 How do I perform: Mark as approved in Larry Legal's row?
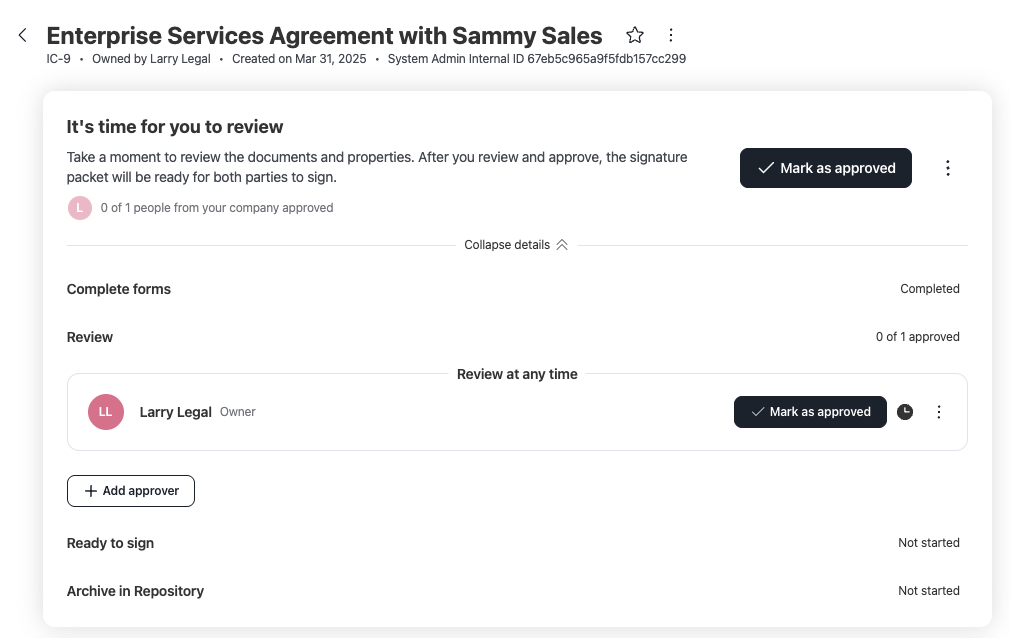click(810, 412)
